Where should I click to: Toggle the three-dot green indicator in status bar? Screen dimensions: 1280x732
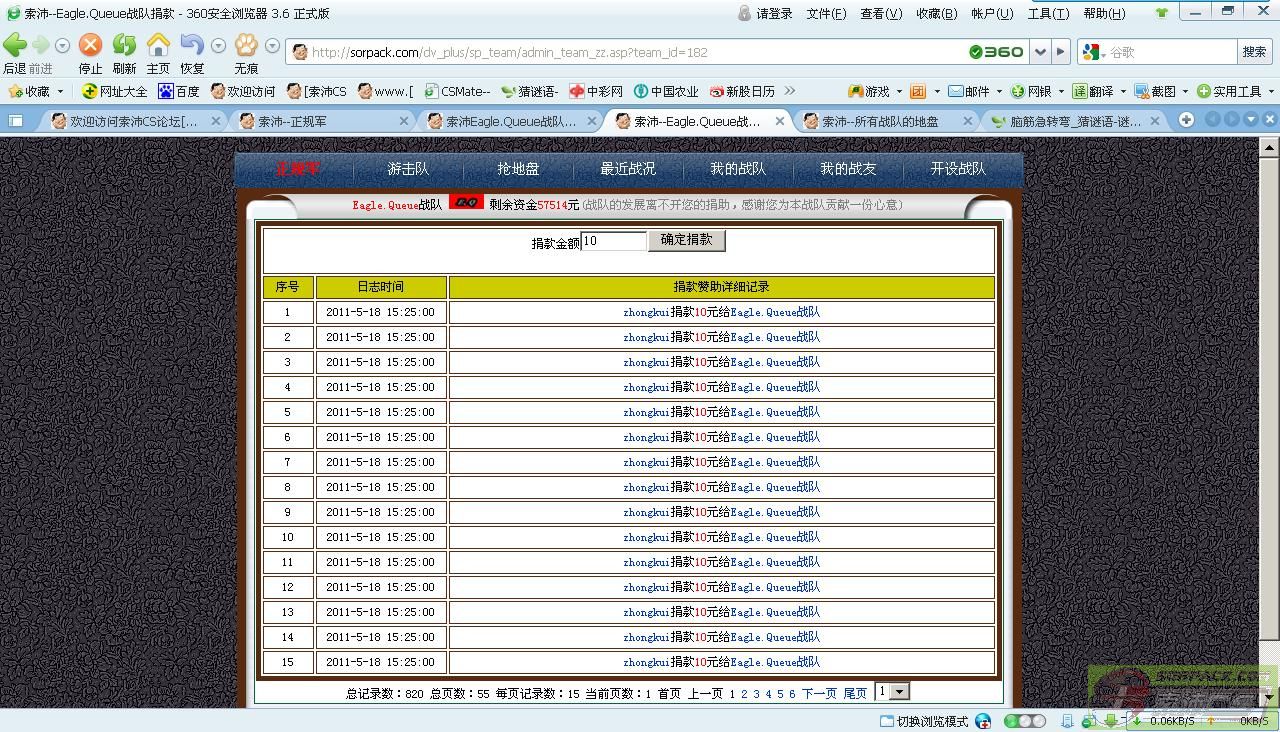[1024, 721]
